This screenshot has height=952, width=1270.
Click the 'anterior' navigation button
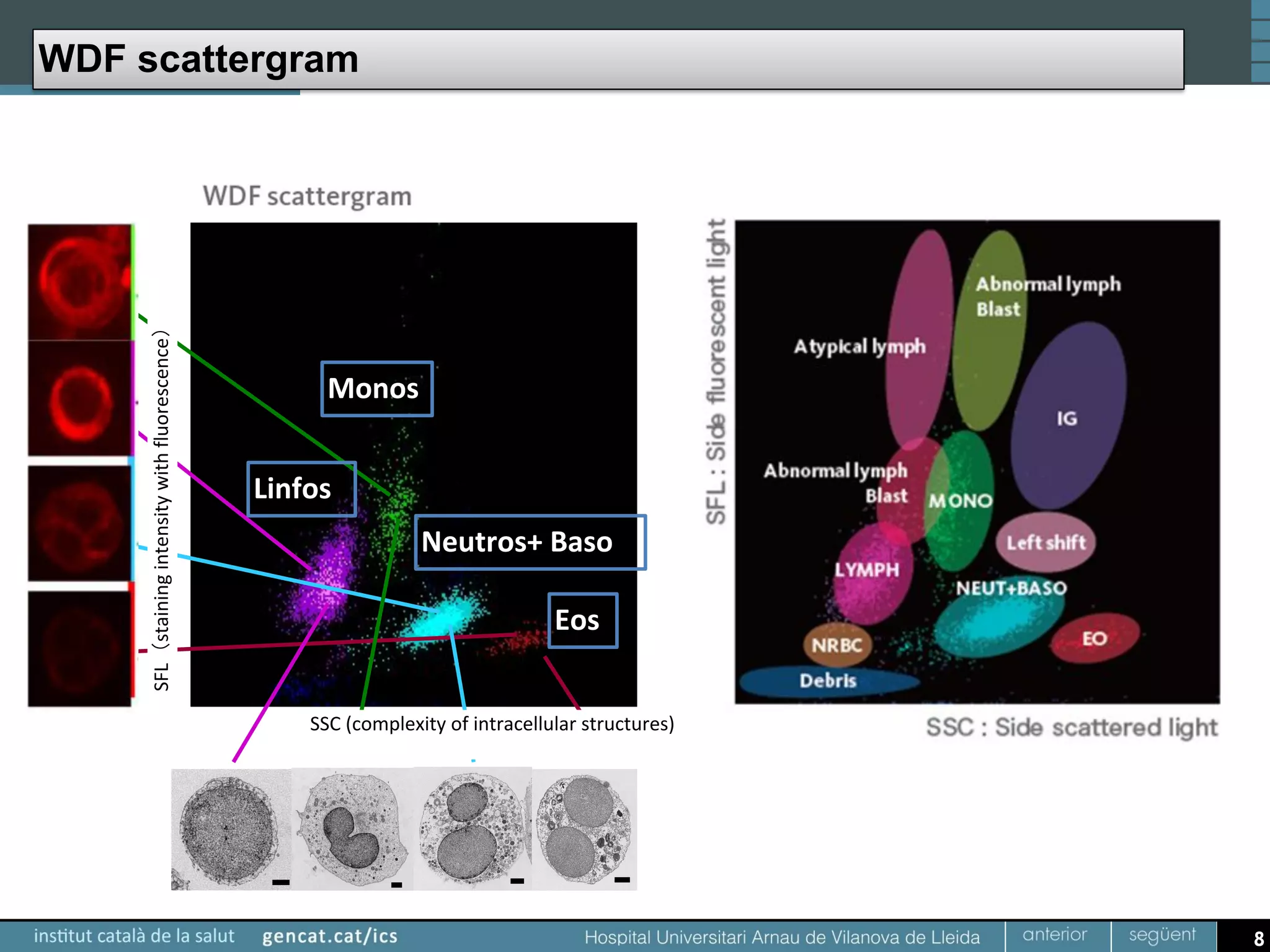[x=1055, y=935]
